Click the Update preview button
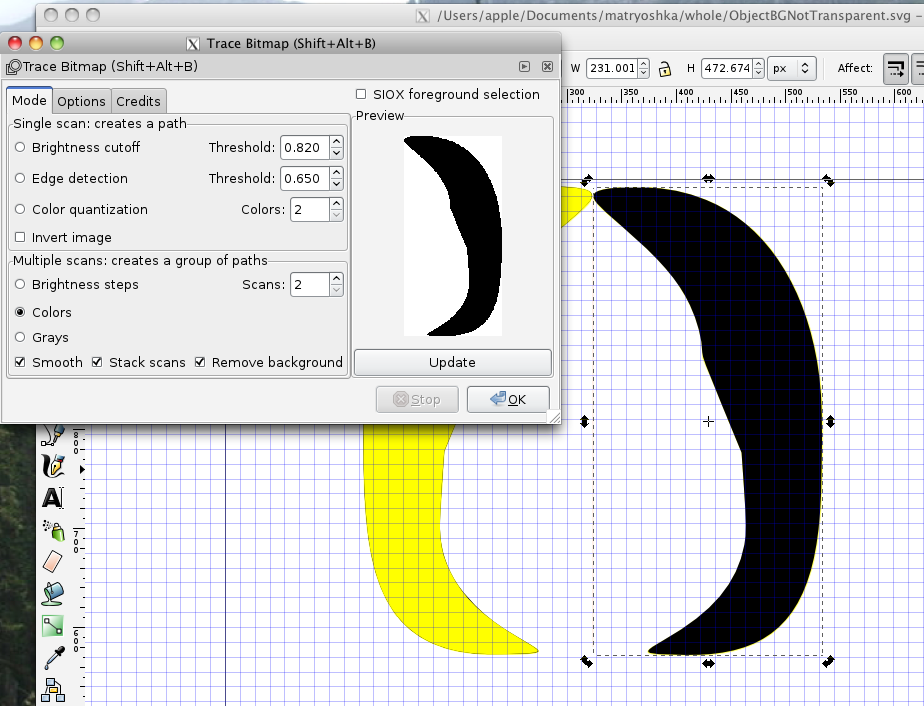The height and width of the screenshot is (706, 924). (x=452, y=362)
